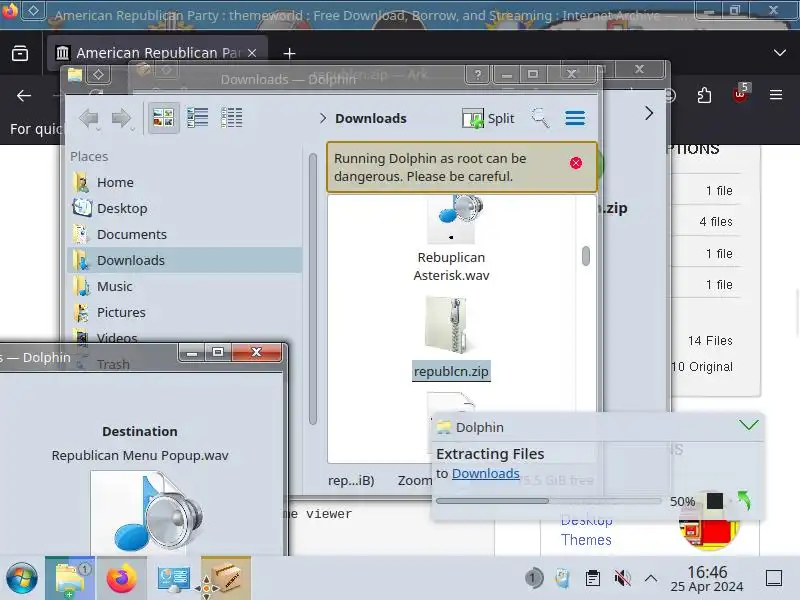The width and height of the screenshot is (800, 600).
Task: Open Themes link on archive page
Action: pos(586,540)
